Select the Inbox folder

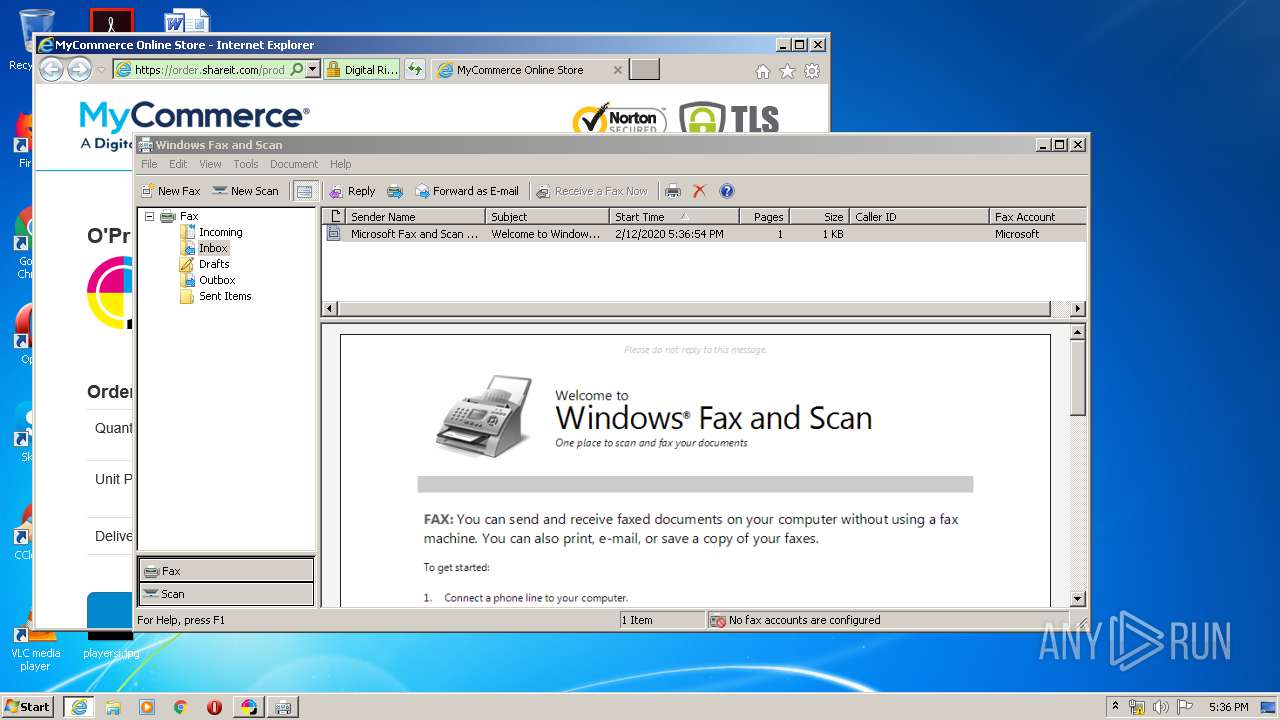pyautogui.click(x=213, y=248)
